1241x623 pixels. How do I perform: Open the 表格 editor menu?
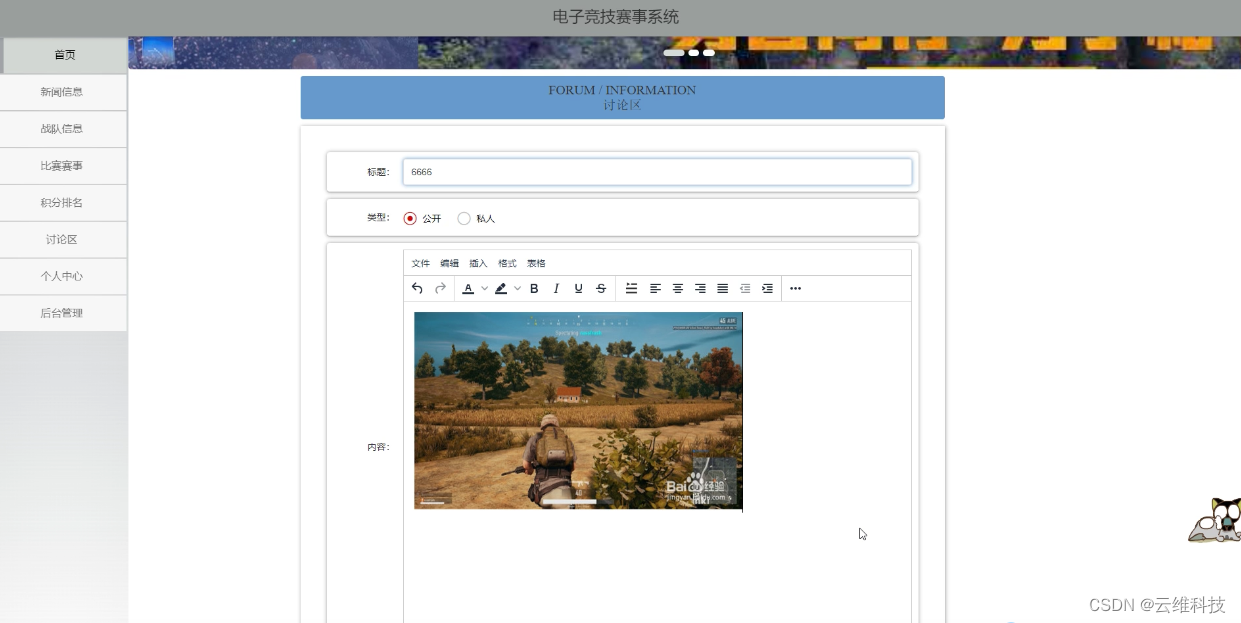coord(537,263)
